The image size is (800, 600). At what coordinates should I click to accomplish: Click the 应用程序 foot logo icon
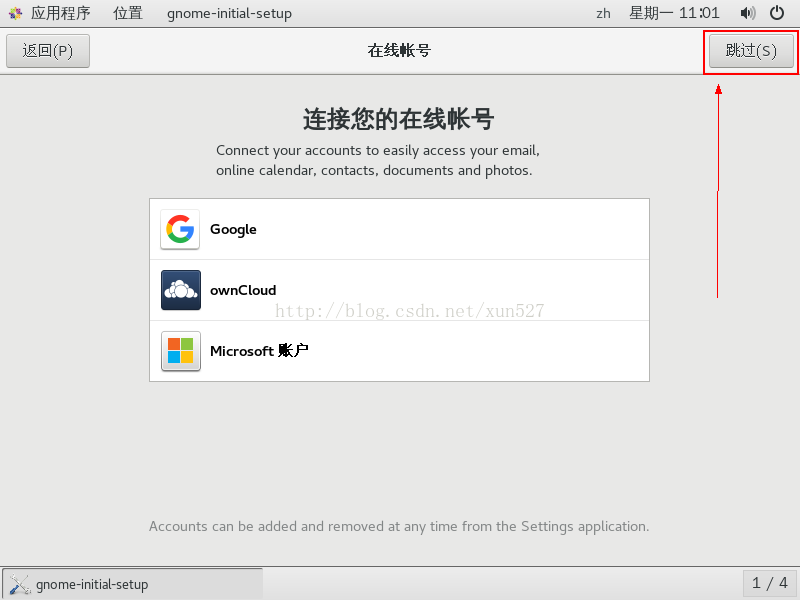pyautogui.click(x=15, y=13)
